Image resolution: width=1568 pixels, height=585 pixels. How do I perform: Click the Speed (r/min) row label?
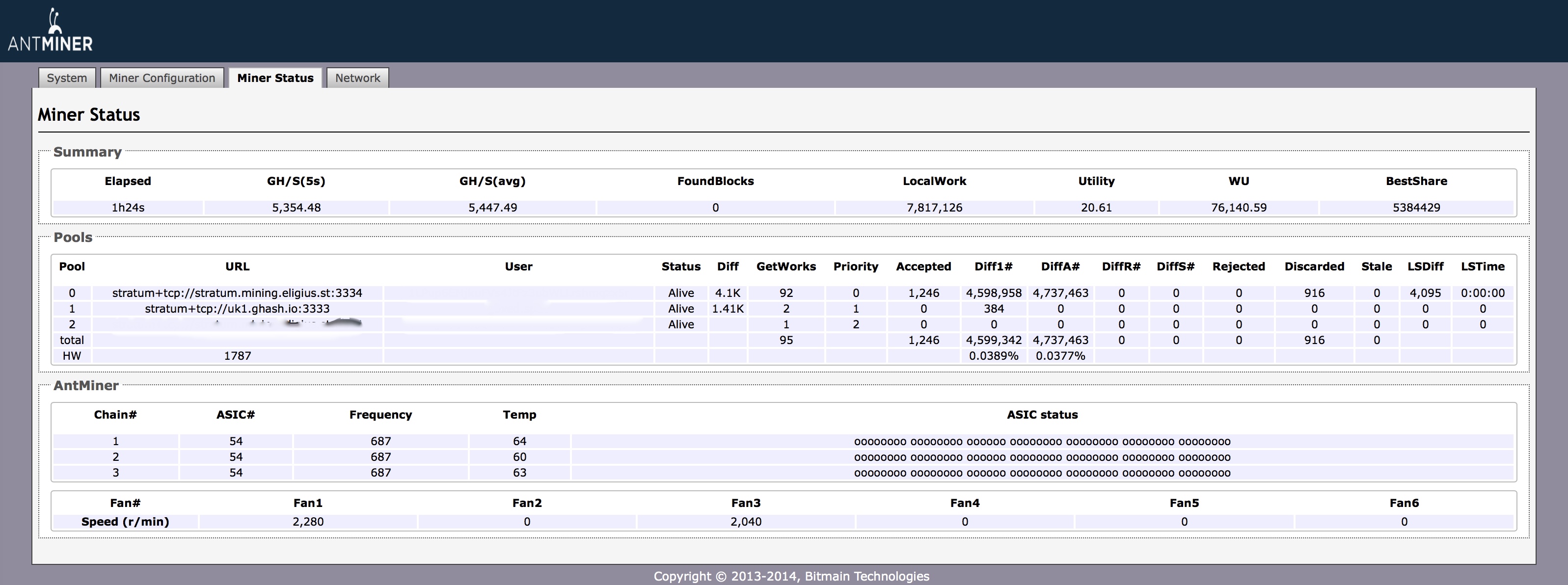[x=125, y=522]
